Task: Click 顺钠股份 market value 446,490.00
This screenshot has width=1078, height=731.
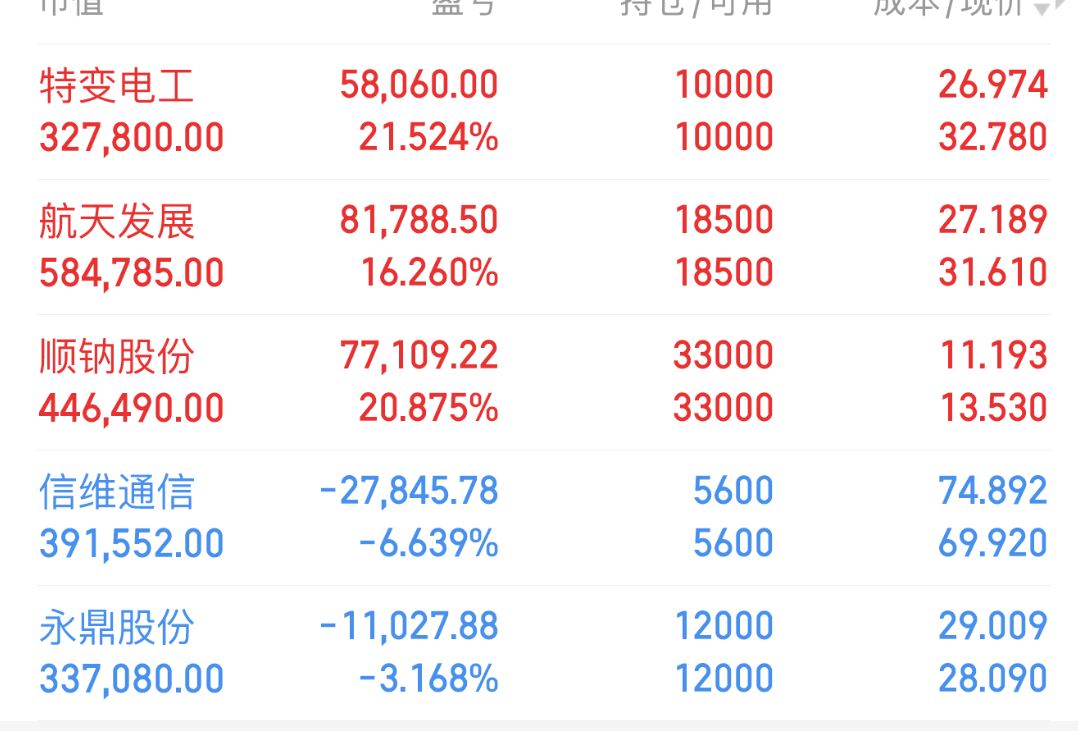Action: (x=131, y=409)
